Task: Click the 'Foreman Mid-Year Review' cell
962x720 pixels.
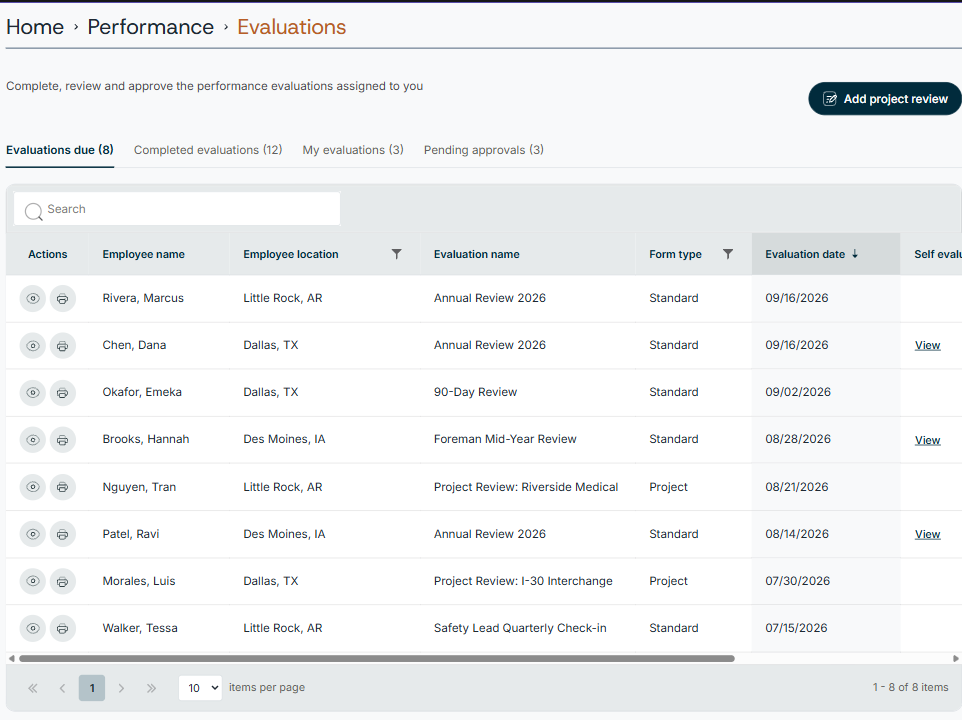Action: click(x=505, y=439)
